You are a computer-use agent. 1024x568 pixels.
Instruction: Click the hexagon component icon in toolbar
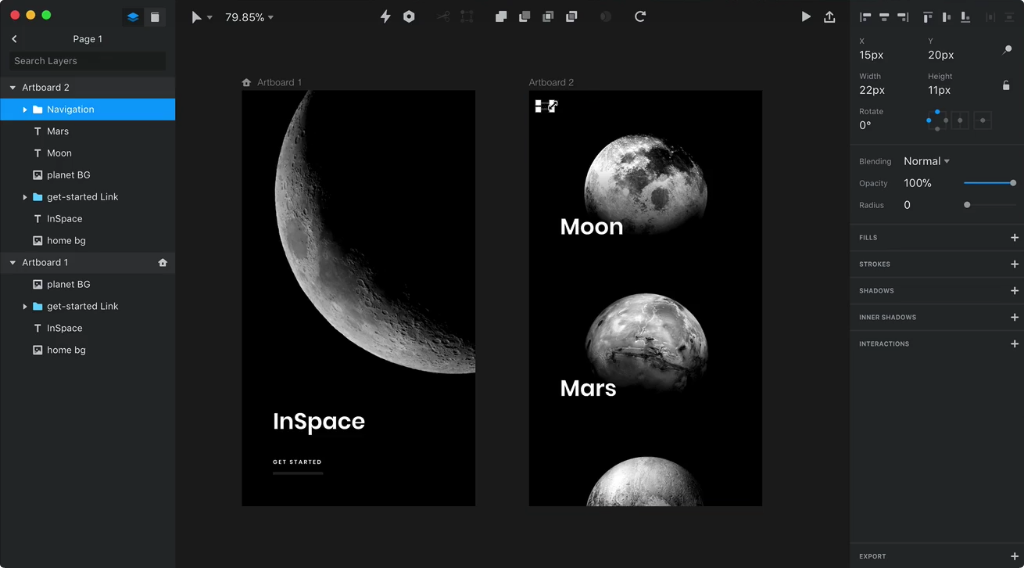point(409,17)
